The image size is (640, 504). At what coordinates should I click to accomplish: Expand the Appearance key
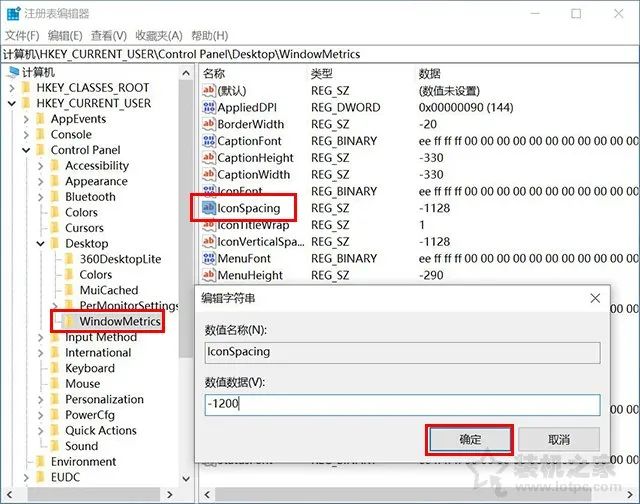[40, 181]
